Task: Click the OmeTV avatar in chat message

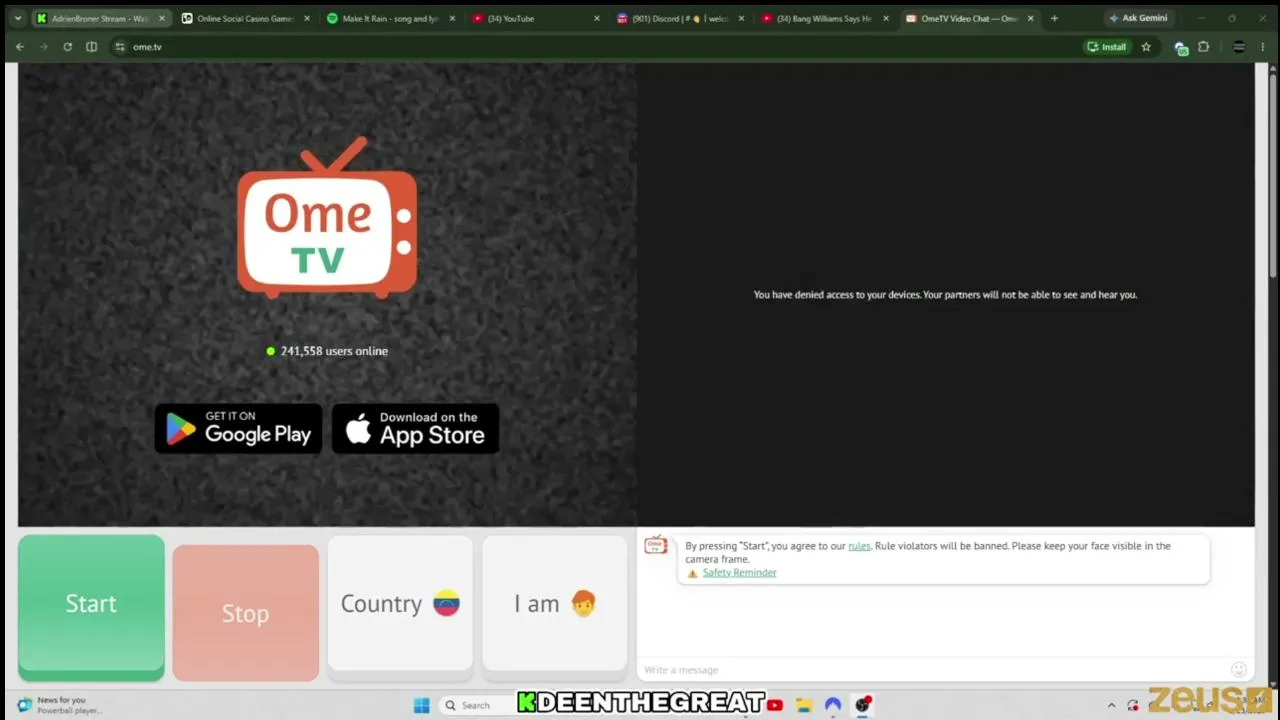Action: tap(656, 545)
